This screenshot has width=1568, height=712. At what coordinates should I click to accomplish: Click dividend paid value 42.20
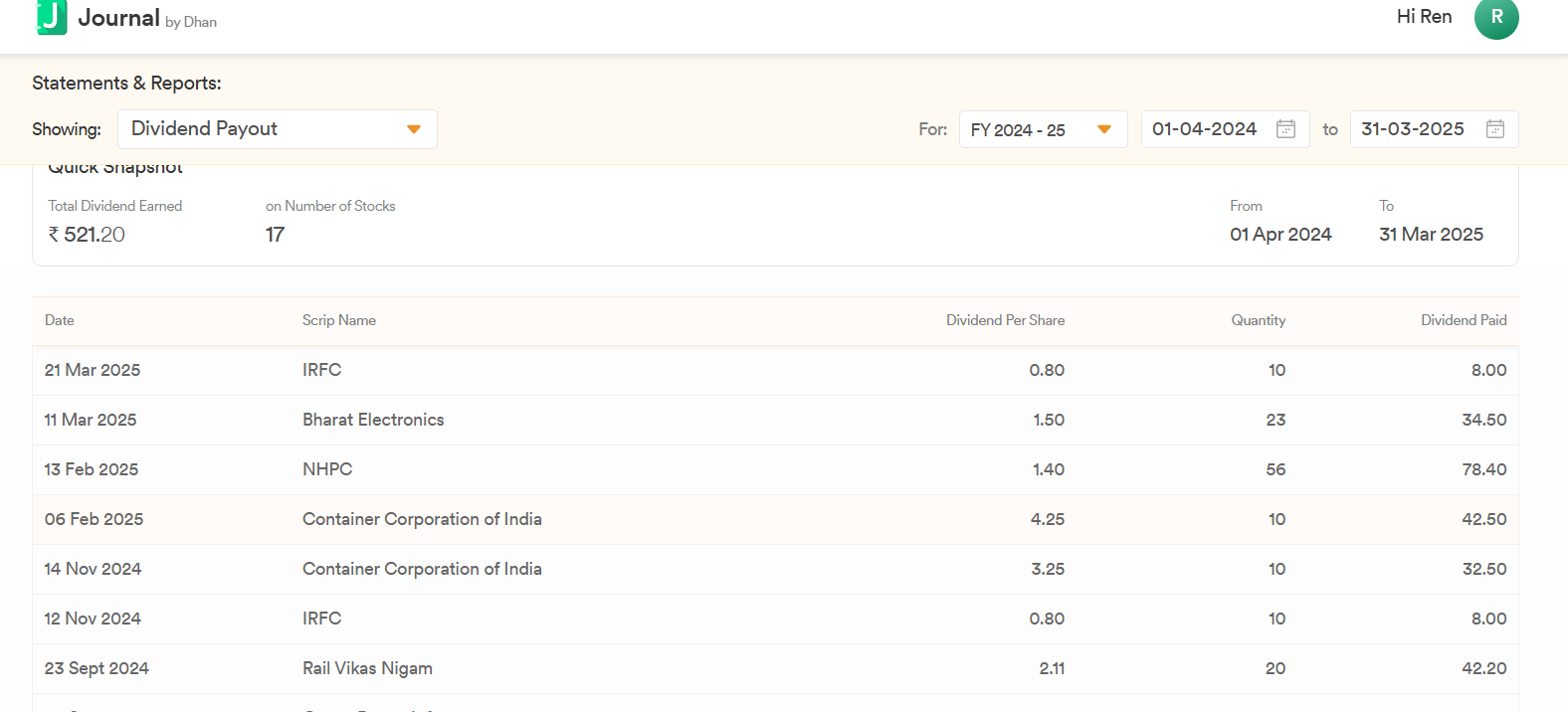[1483, 668]
